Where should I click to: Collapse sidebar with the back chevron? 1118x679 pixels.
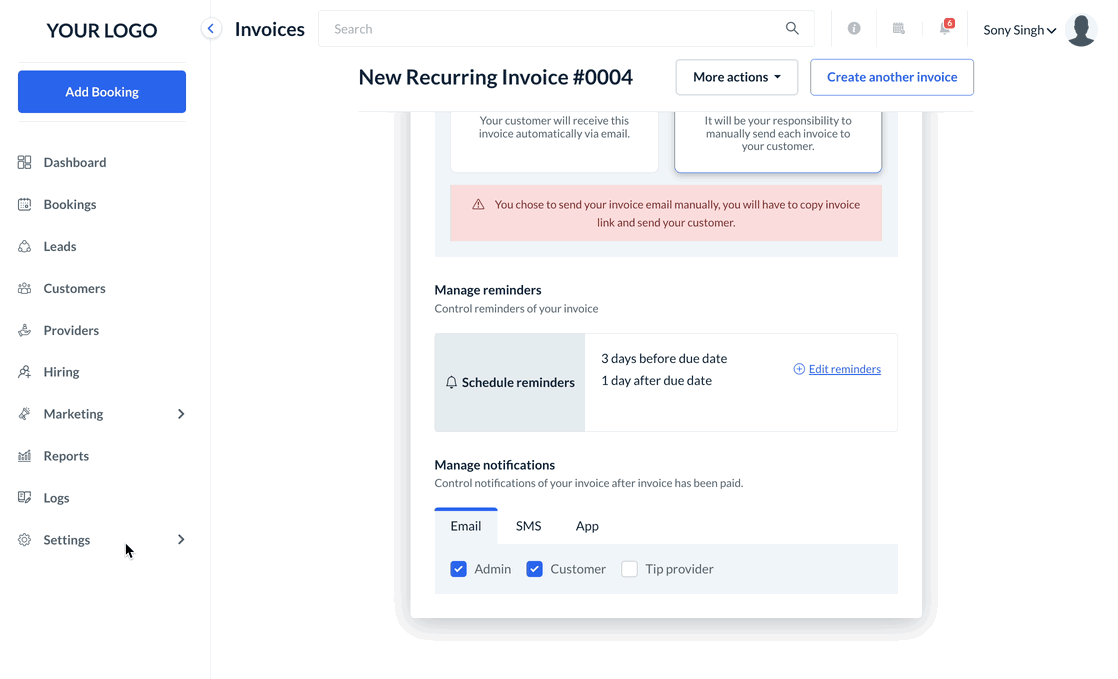point(211,29)
